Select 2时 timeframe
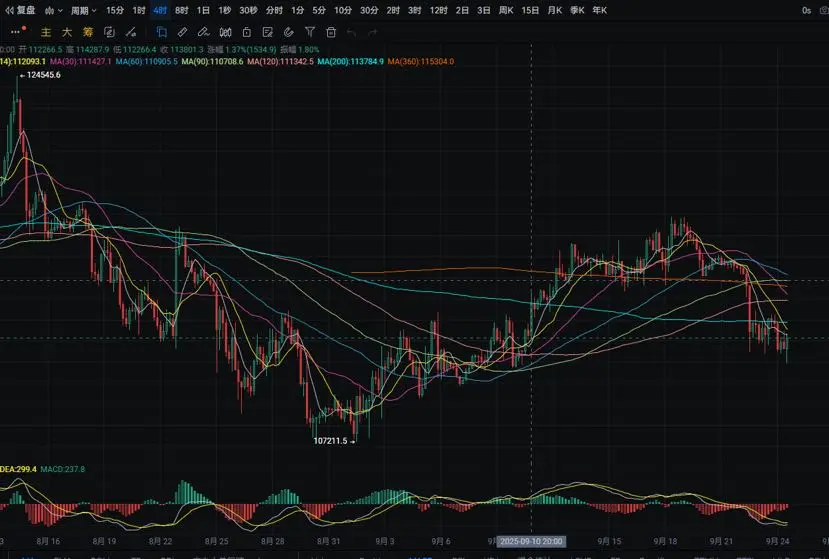Viewport: 829px width, 559px height. pyautogui.click(x=393, y=10)
